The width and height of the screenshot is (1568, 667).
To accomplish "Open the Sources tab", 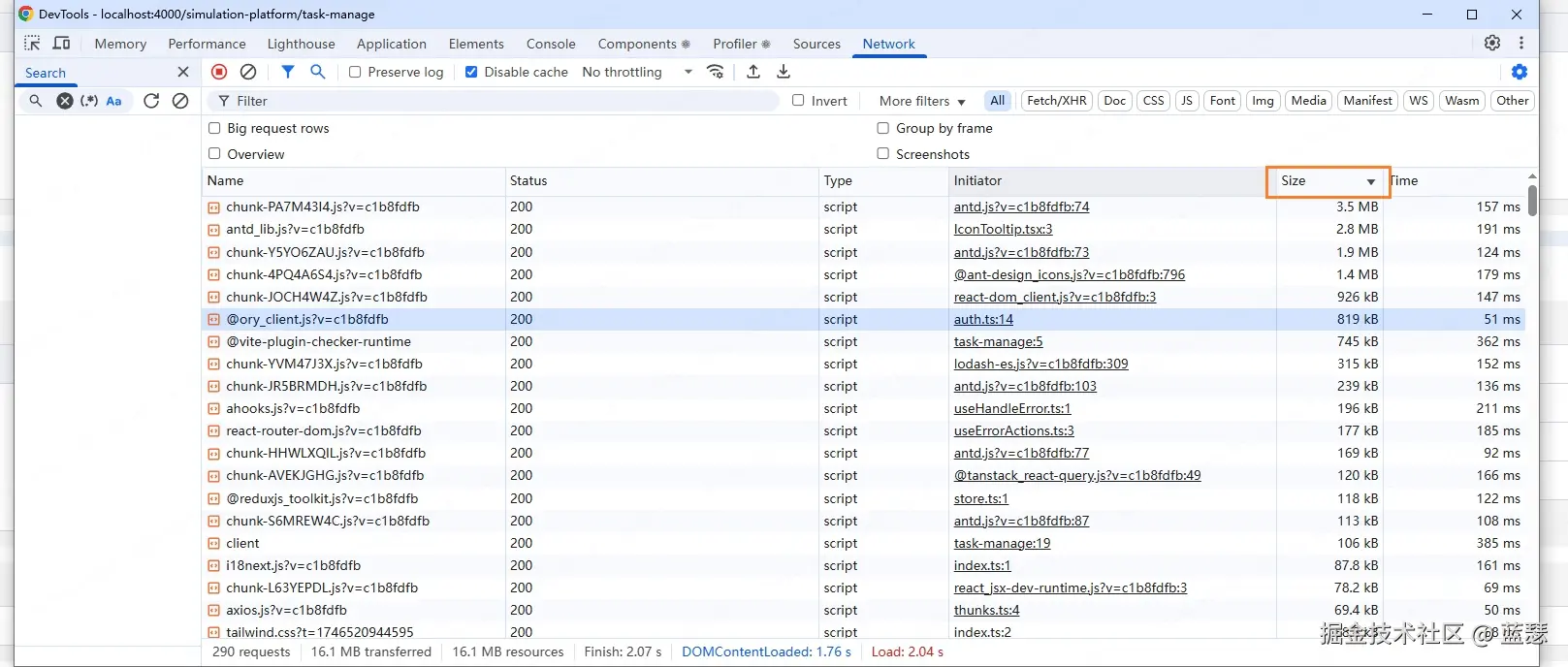I will coord(816,44).
